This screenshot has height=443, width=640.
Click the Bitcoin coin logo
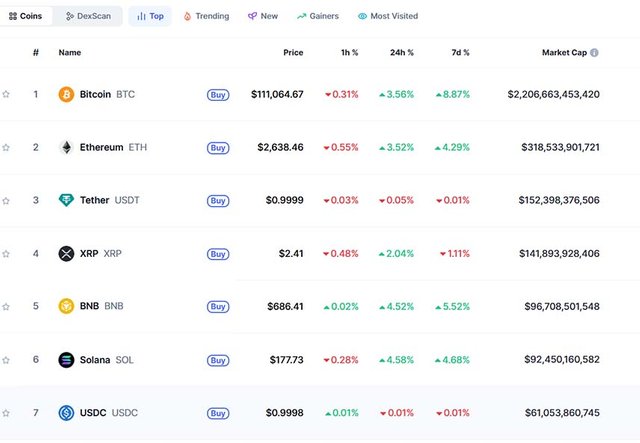coord(66,94)
